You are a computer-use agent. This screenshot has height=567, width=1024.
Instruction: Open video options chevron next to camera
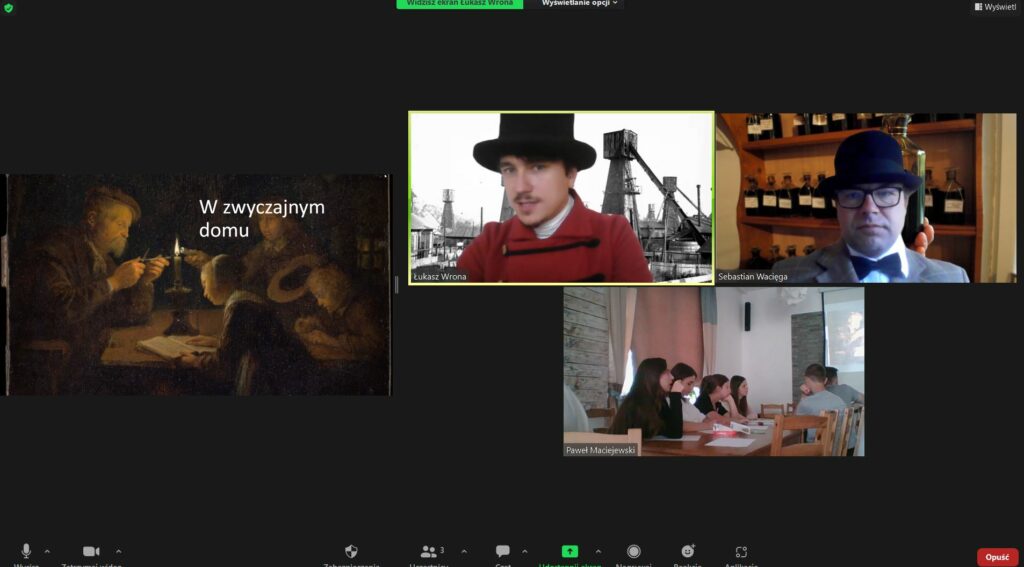point(119,551)
